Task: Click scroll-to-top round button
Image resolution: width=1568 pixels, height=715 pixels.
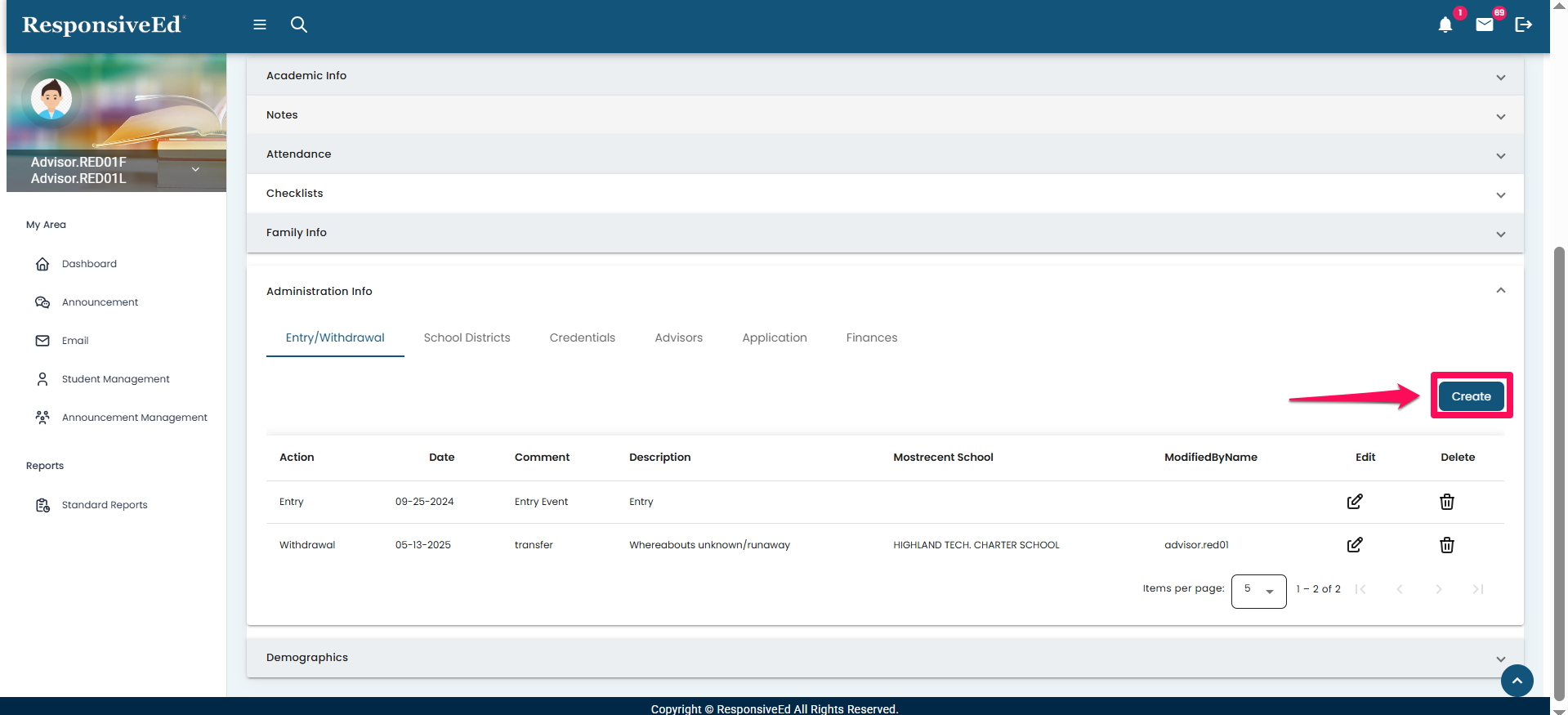Action: click(x=1517, y=681)
